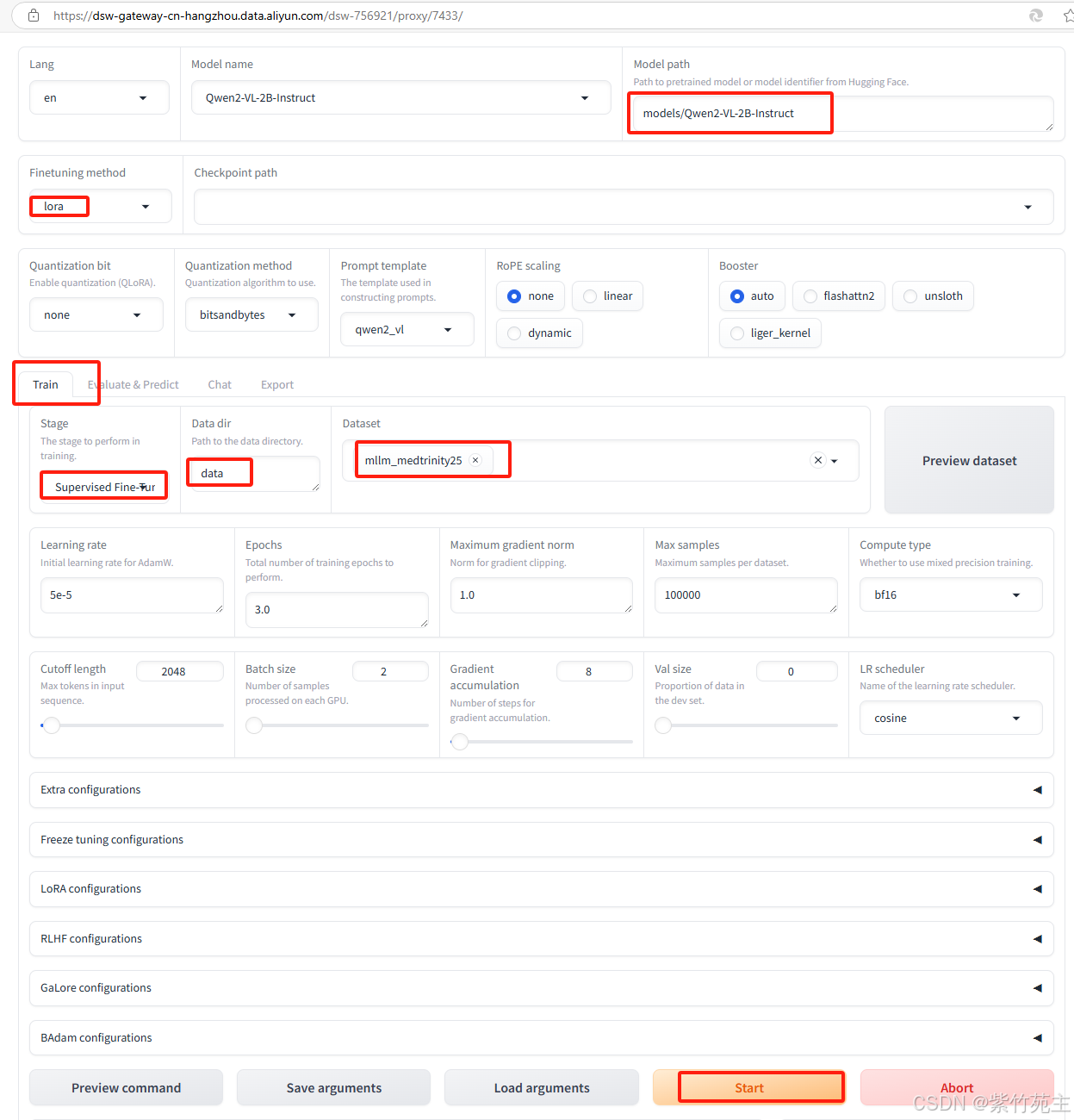Open Compute type bf16 dropdown

coord(951,595)
